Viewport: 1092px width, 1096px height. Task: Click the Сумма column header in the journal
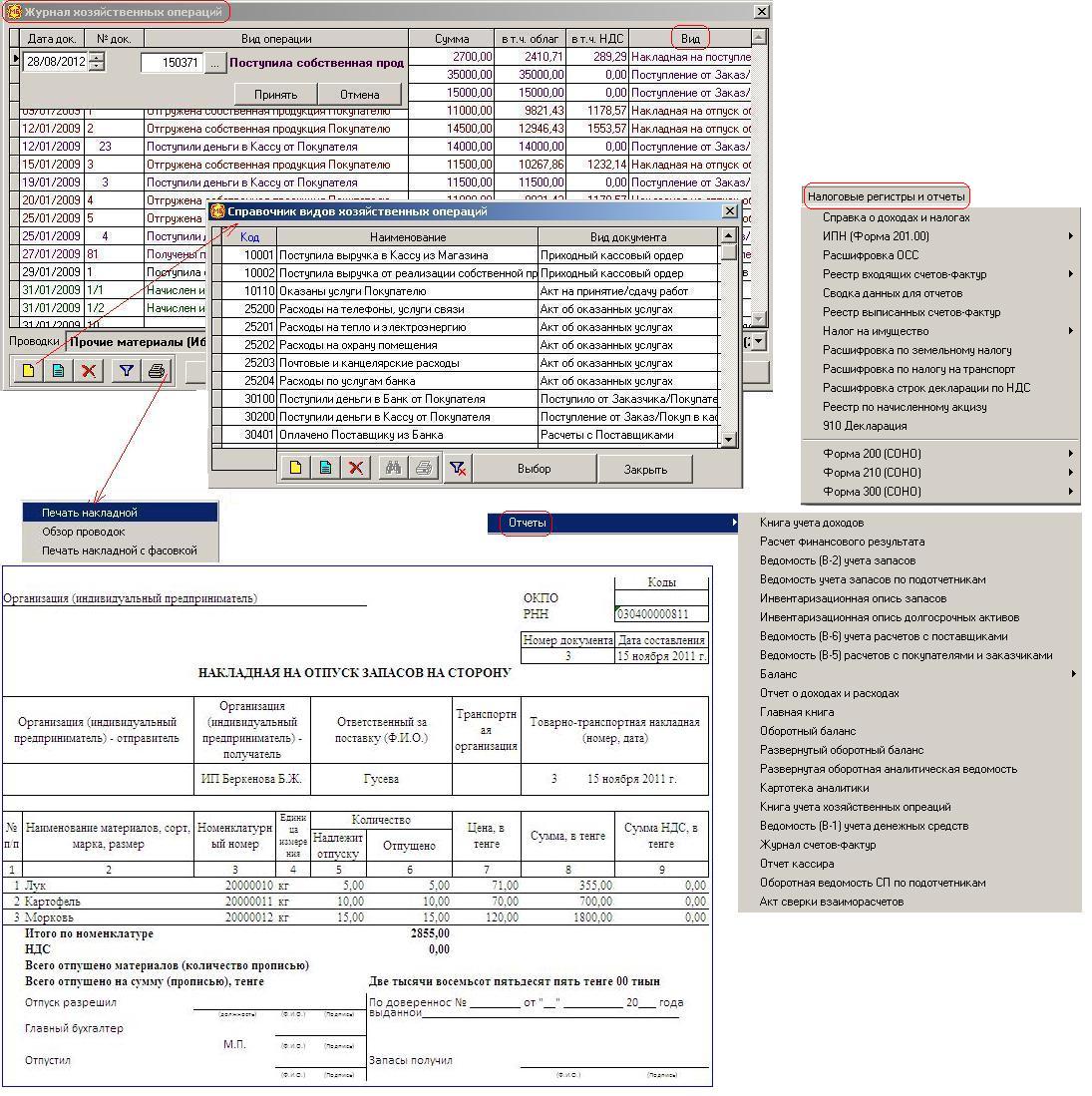coord(452,39)
